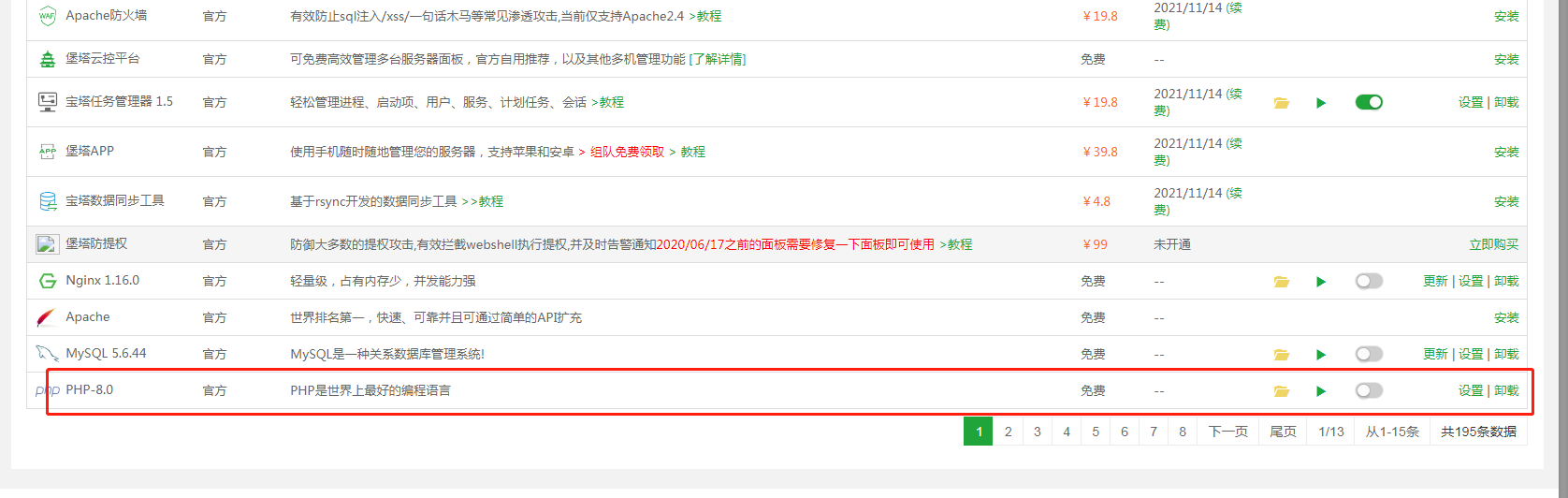
Task: Uninstall Nginx 1.16.0 via 卸载
Action: tap(1506, 281)
